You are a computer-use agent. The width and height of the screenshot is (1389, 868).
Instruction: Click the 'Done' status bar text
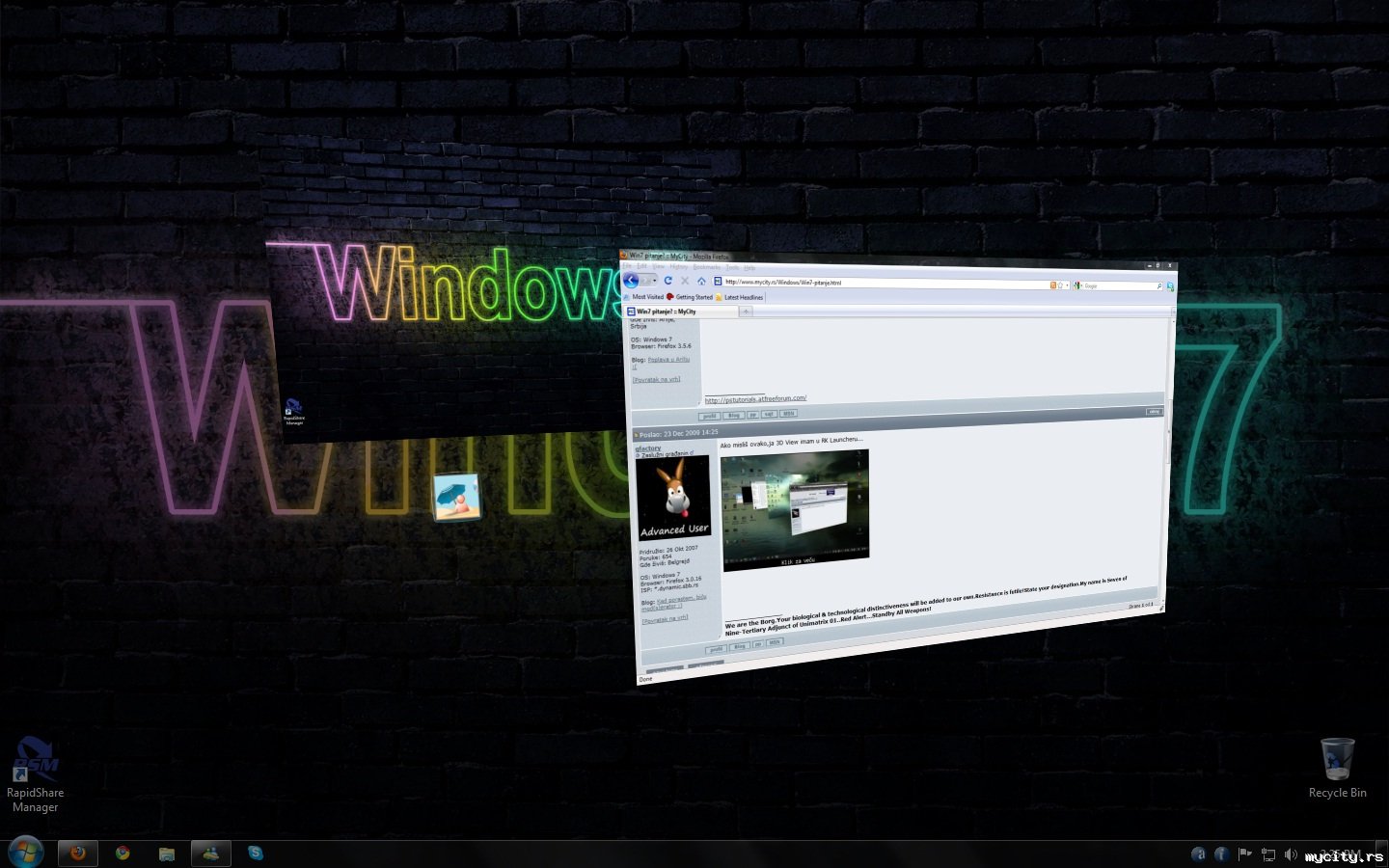coord(645,679)
